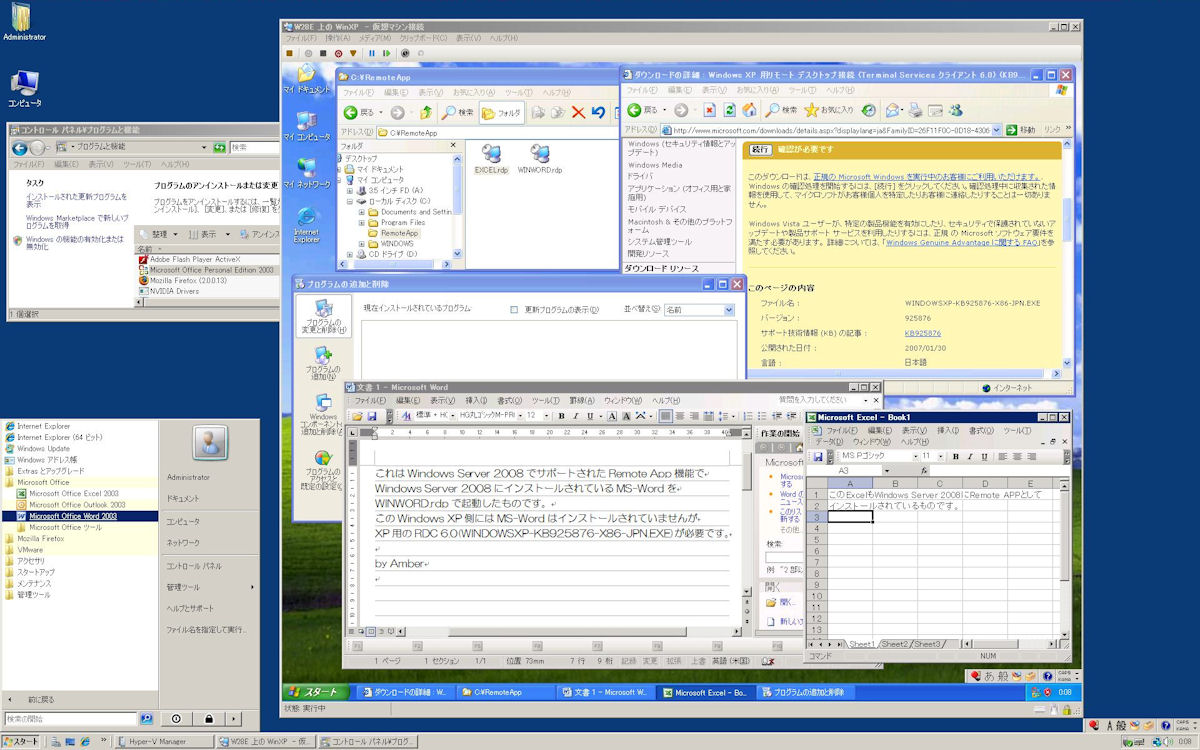Toggle the Folders button in RemoteApp explorer
1200x750 pixels.
pos(503,113)
